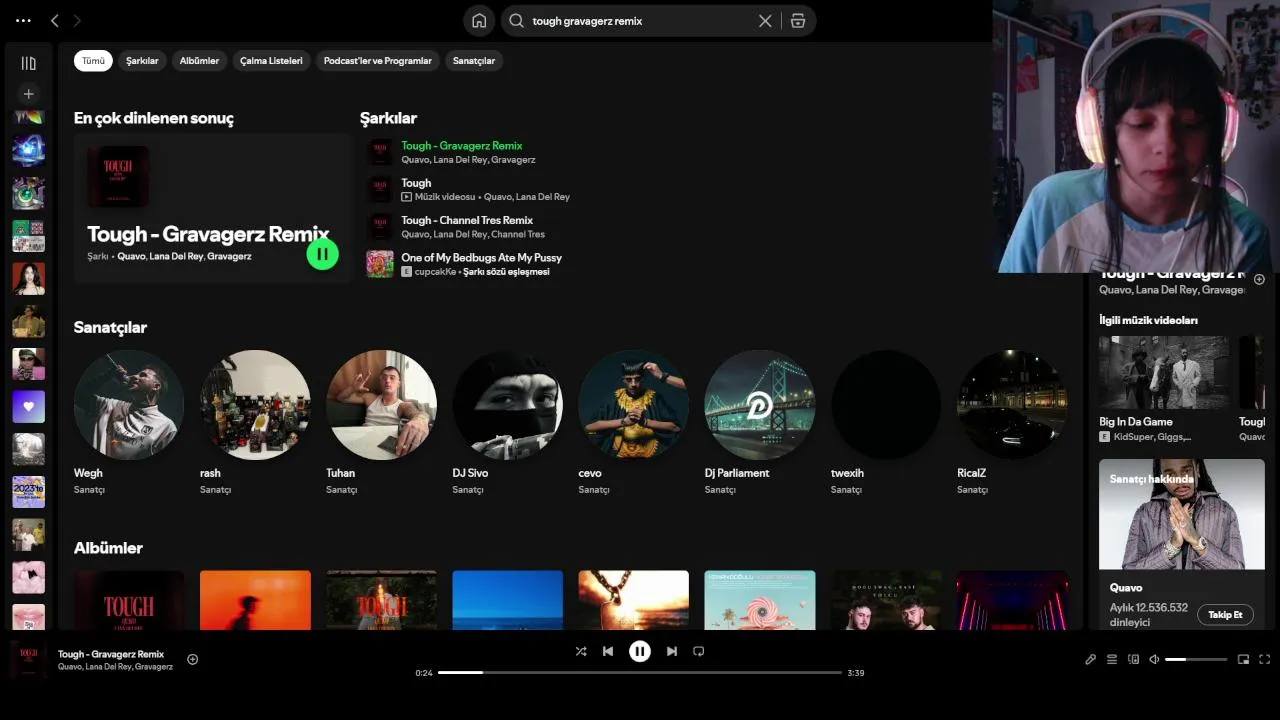Screen dimensions: 1280x720
Task: Open the three-dots app menu
Action: [24, 20]
